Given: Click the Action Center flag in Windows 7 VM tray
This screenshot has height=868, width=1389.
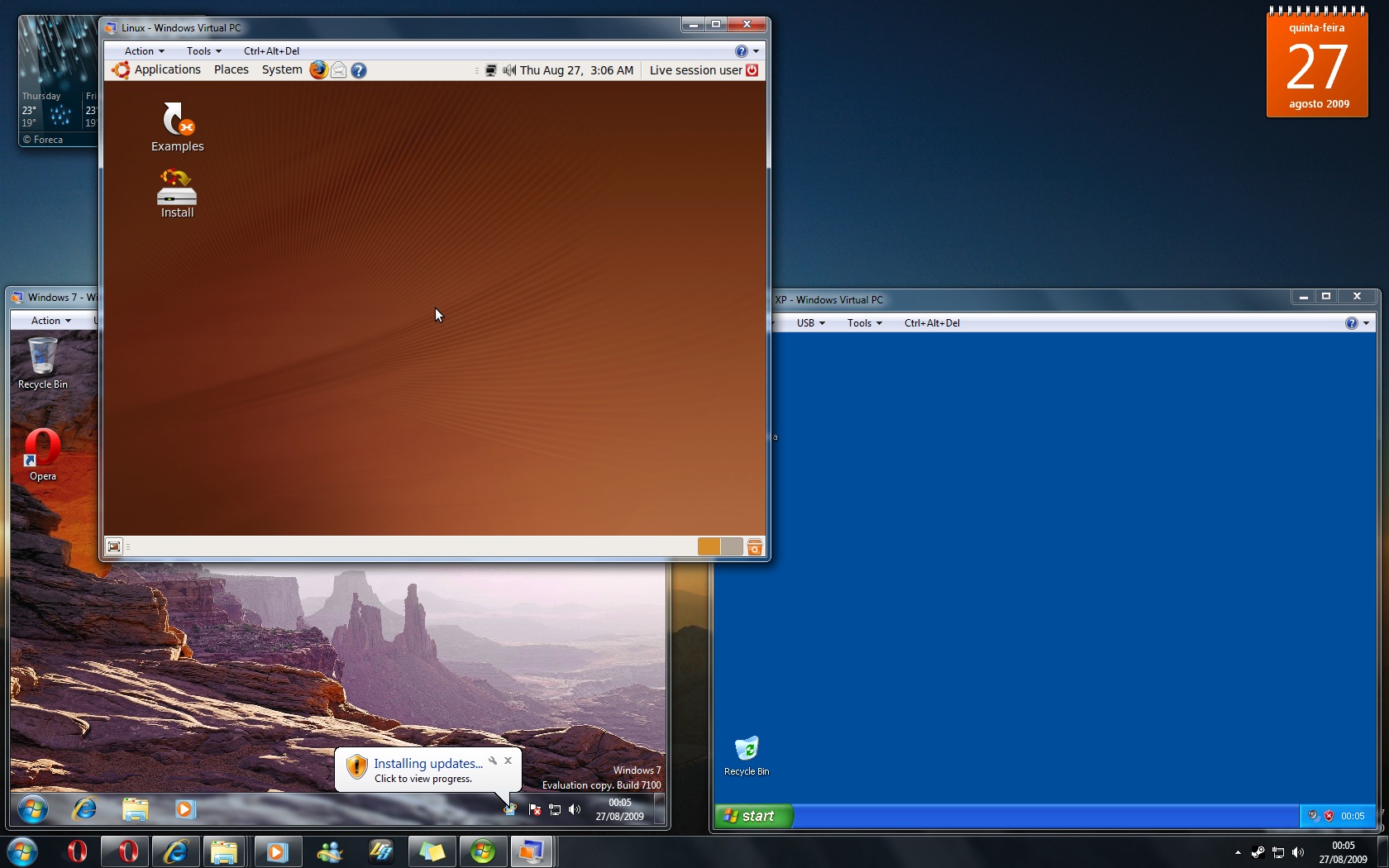Looking at the screenshot, I should [x=535, y=809].
